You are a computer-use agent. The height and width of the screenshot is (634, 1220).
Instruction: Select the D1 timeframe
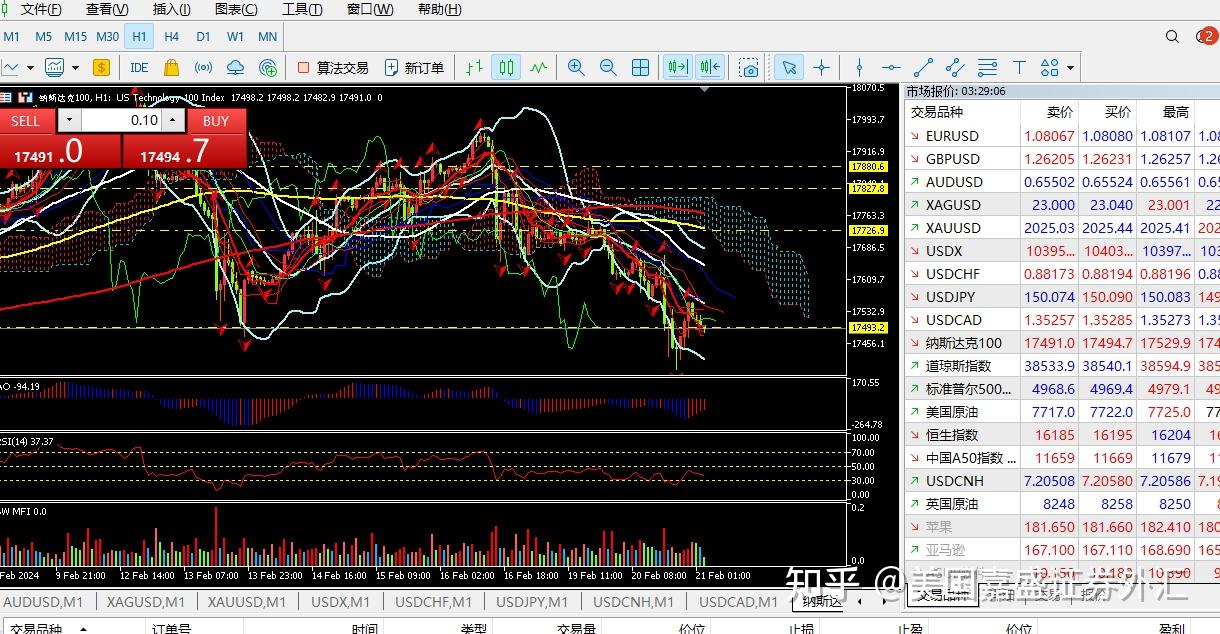tap(203, 37)
